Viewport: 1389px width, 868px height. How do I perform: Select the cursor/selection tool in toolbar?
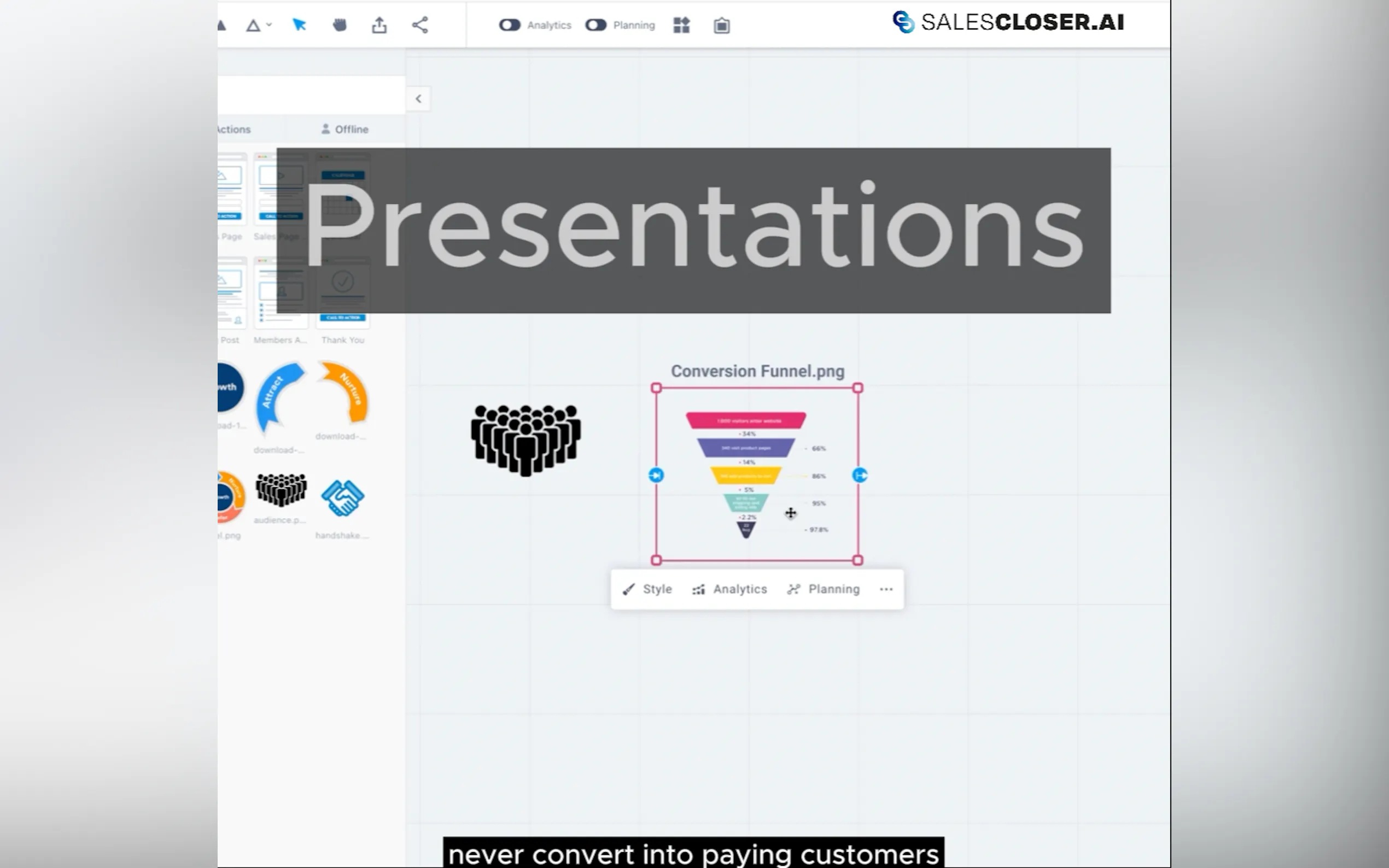pos(299,25)
